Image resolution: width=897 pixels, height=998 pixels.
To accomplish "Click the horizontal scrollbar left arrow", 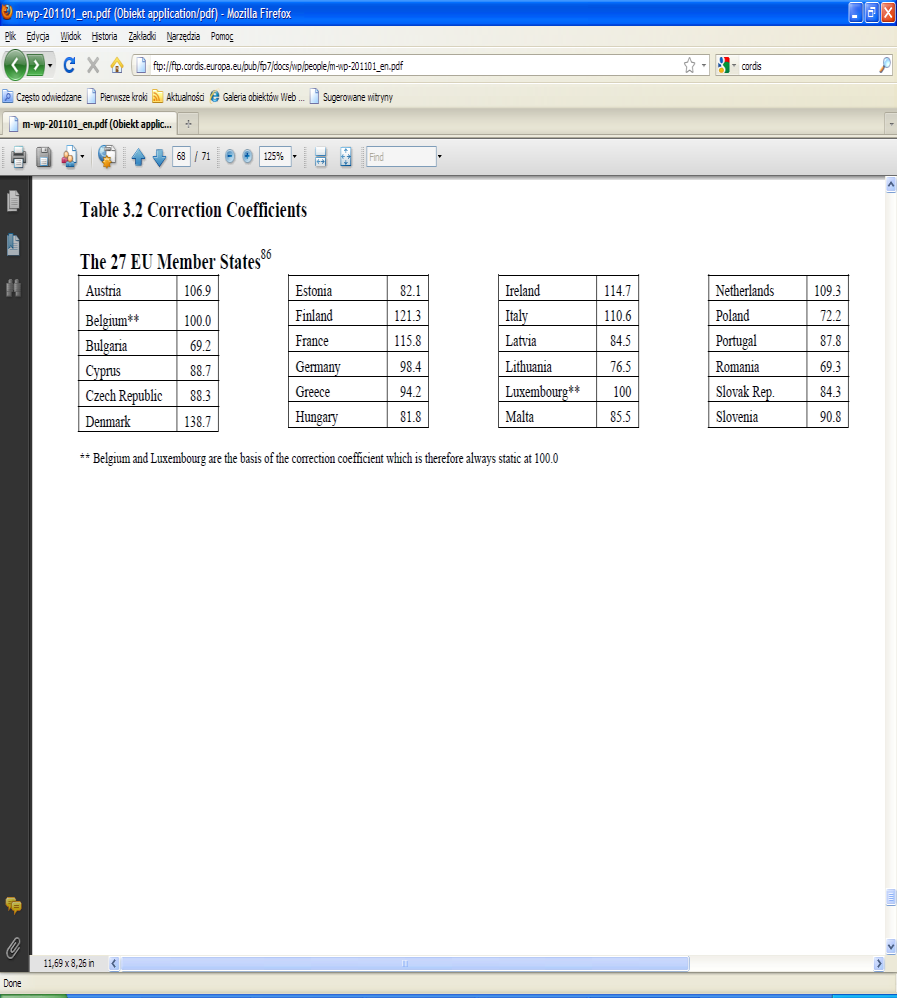I will (x=114, y=963).
